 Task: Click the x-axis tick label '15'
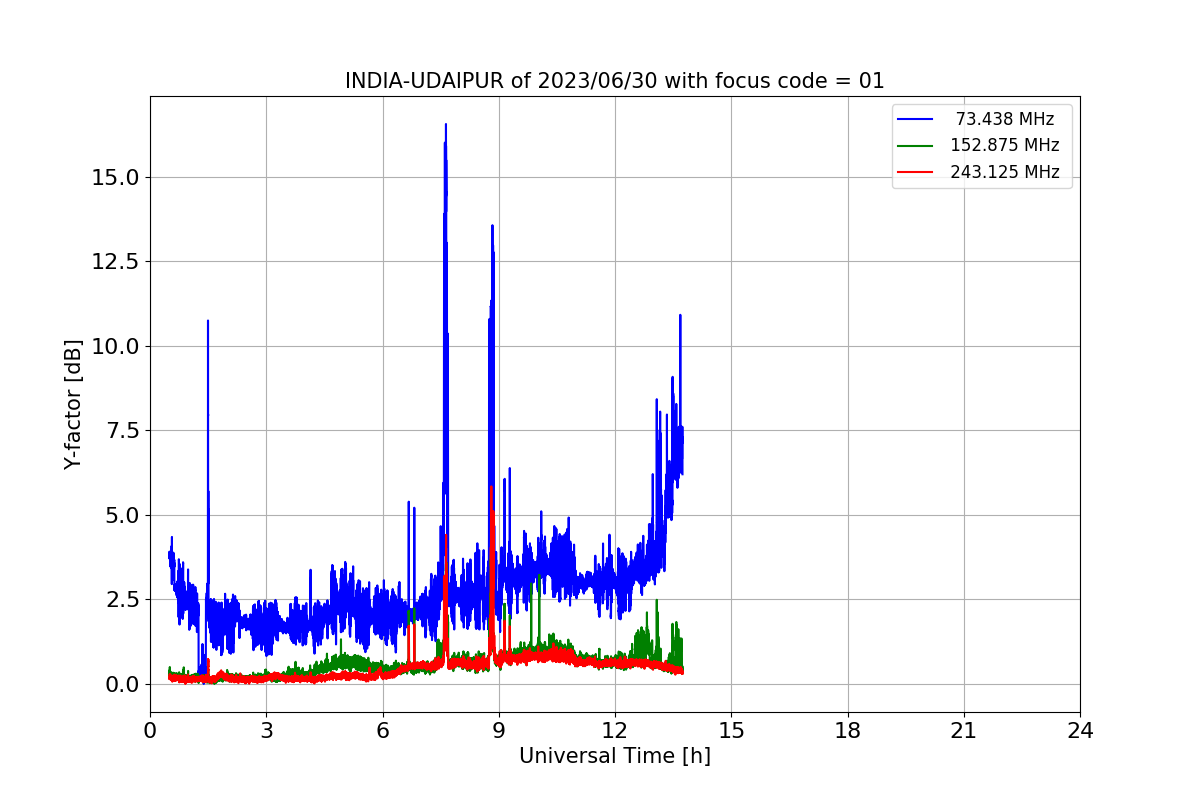pos(731,731)
